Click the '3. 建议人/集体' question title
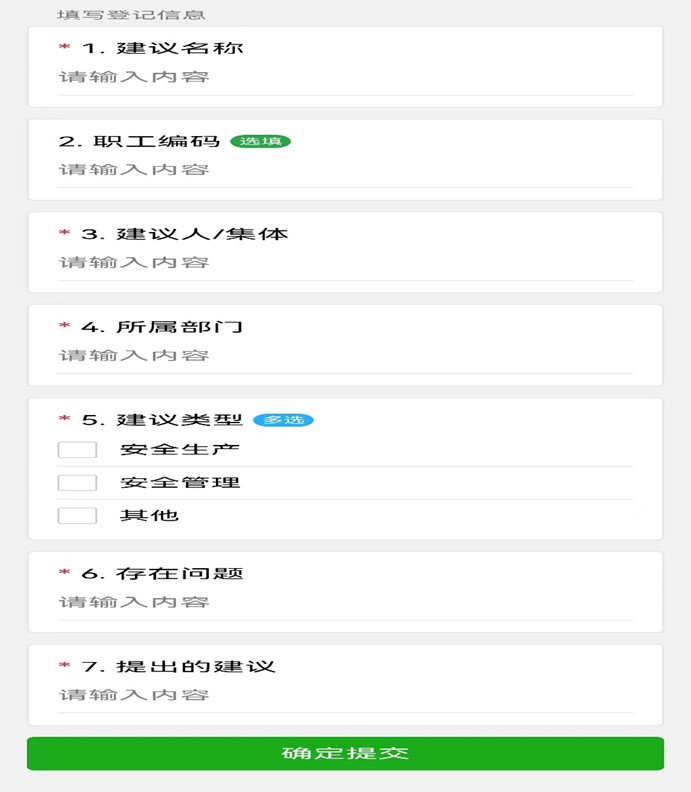Image resolution: width=691 pixels, height=792 pixels. point(185,234)
